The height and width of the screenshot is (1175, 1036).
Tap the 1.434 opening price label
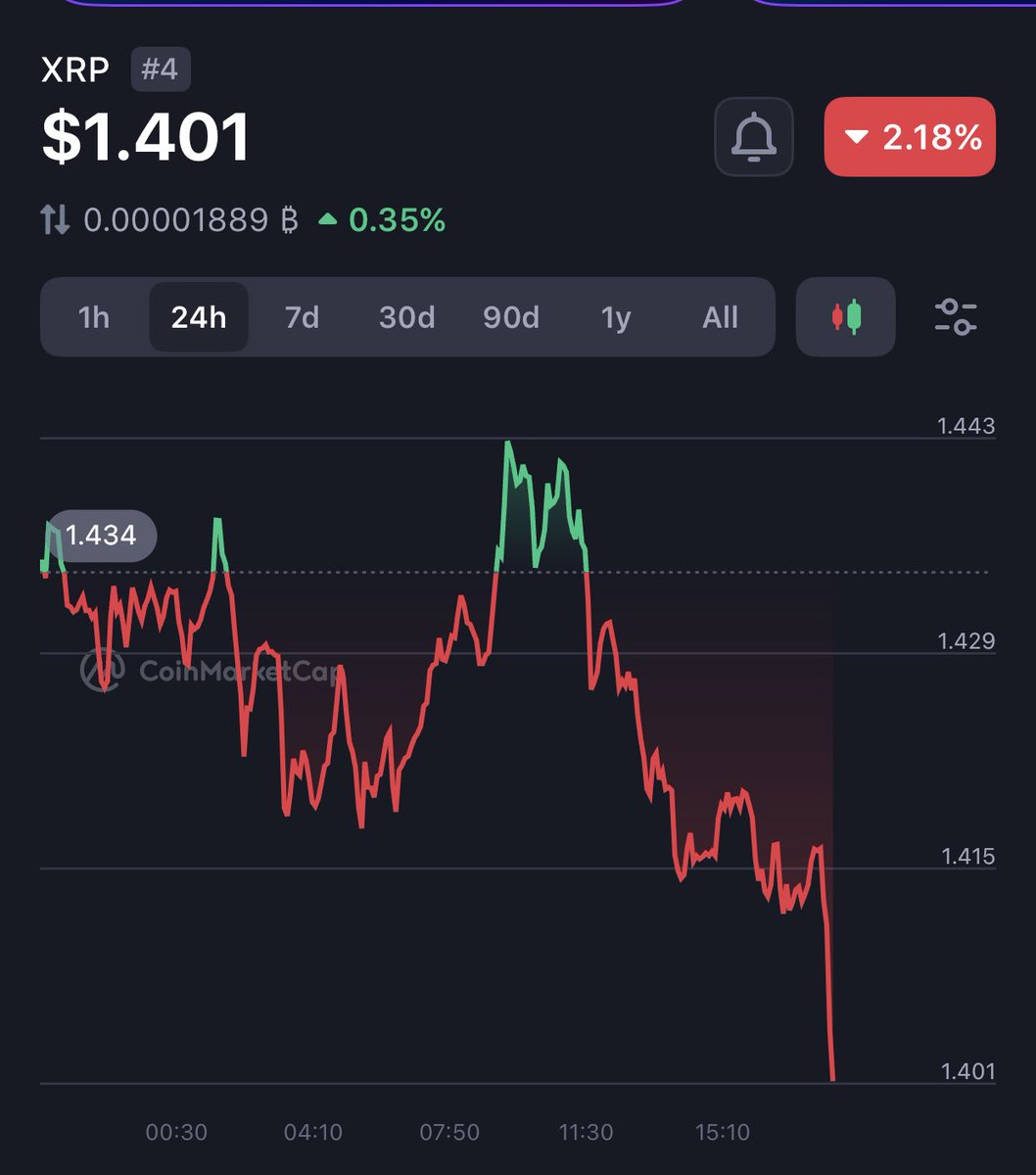coord(101,536)
